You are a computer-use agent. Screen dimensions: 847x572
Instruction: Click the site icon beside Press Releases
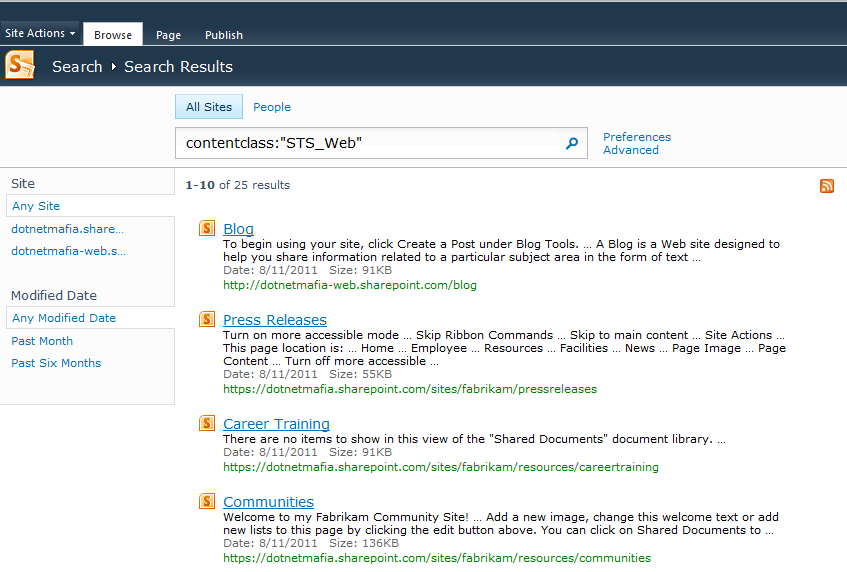(x=207, y=319)
